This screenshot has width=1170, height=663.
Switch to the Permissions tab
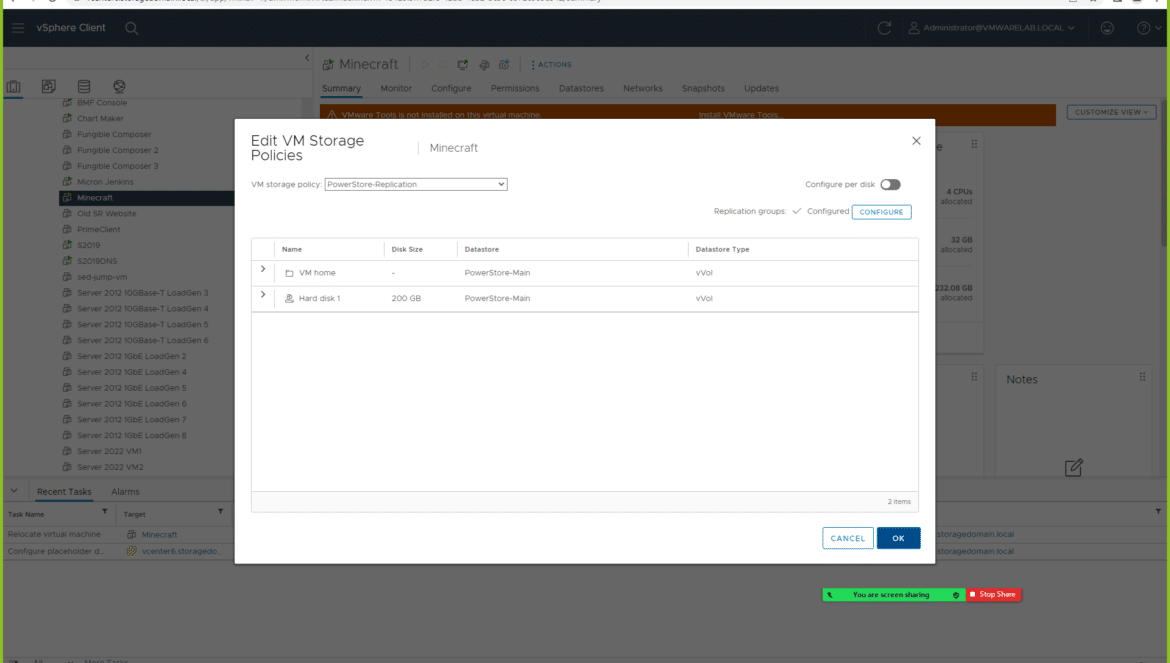tap(515, 88)
